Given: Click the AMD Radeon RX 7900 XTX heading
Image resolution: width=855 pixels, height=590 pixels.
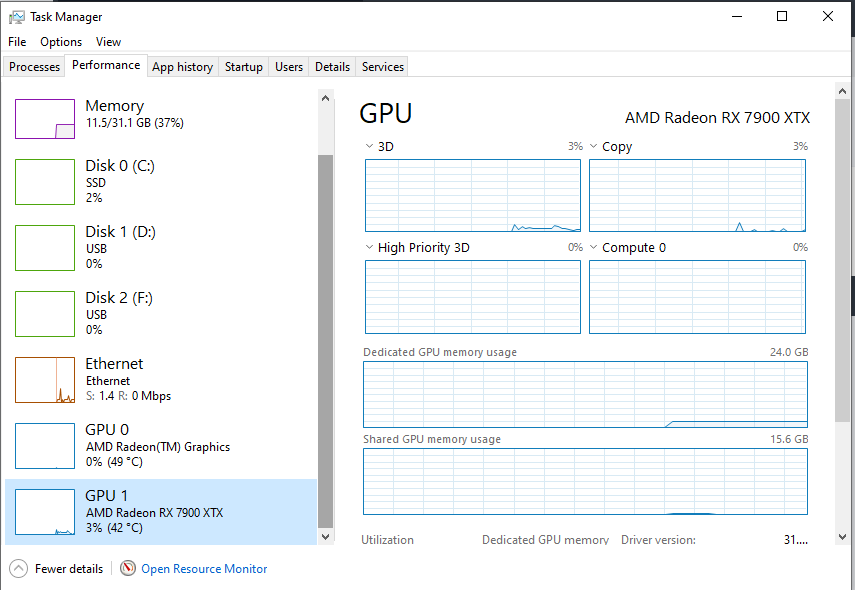Looking at the screenshot, I should (x=717, y=118).
